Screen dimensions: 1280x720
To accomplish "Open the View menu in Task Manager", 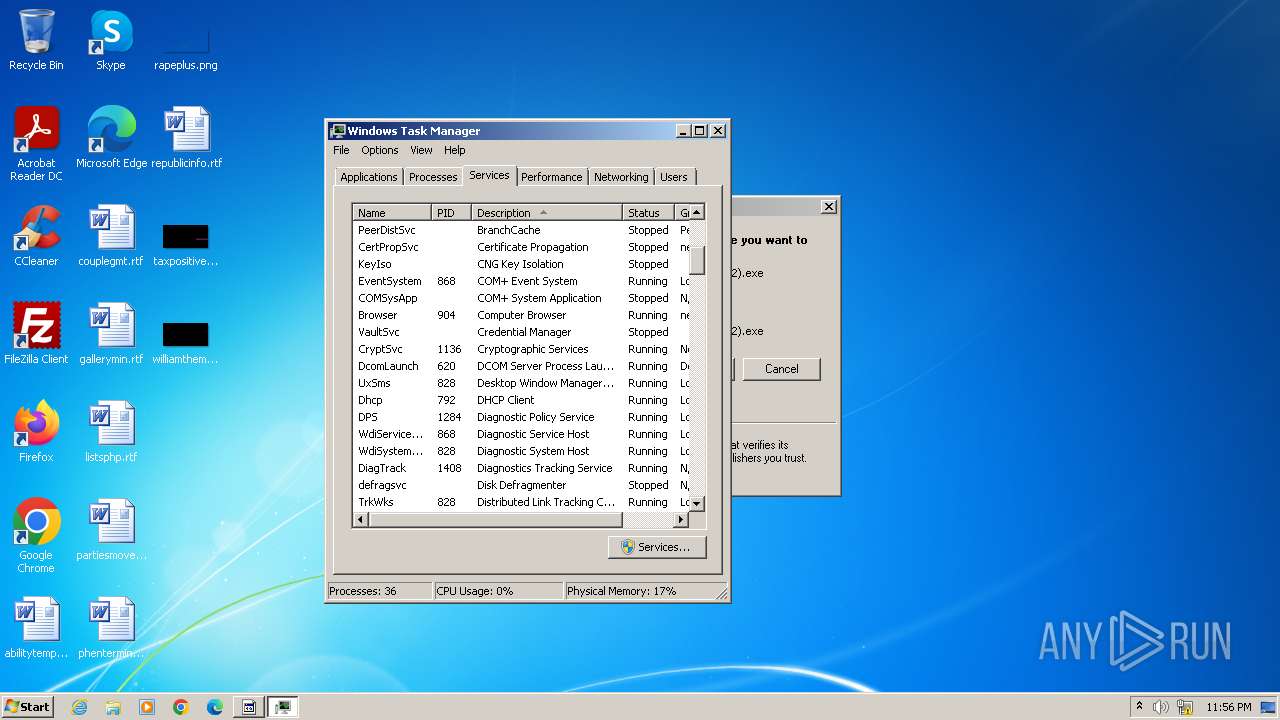I will [x=421, y=150].
